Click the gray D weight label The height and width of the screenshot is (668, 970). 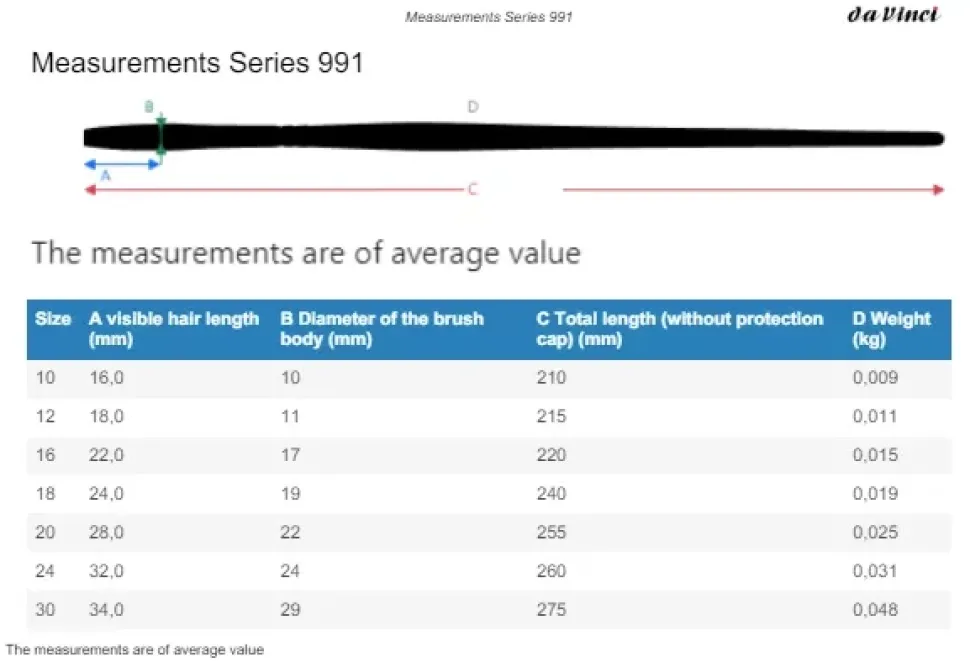[473, 106]
